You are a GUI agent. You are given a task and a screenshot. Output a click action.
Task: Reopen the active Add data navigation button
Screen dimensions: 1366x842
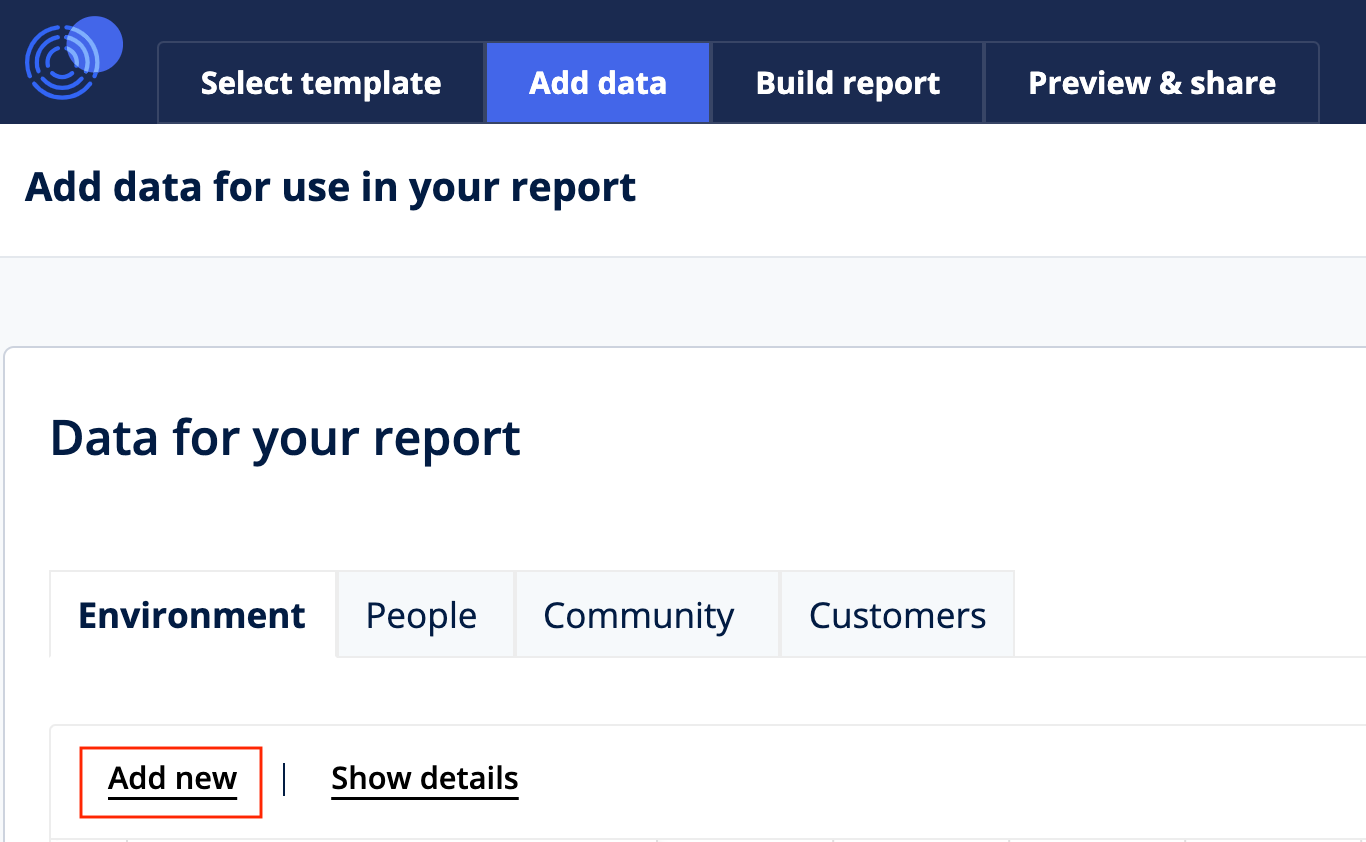597,83
